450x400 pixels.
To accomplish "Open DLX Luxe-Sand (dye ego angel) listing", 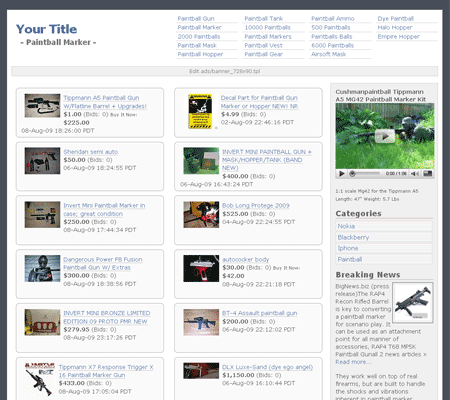I will pos(267,367).
